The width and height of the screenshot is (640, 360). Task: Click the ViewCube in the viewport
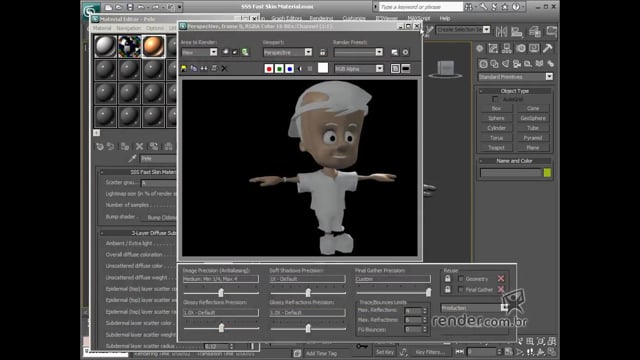coord(445,68)
